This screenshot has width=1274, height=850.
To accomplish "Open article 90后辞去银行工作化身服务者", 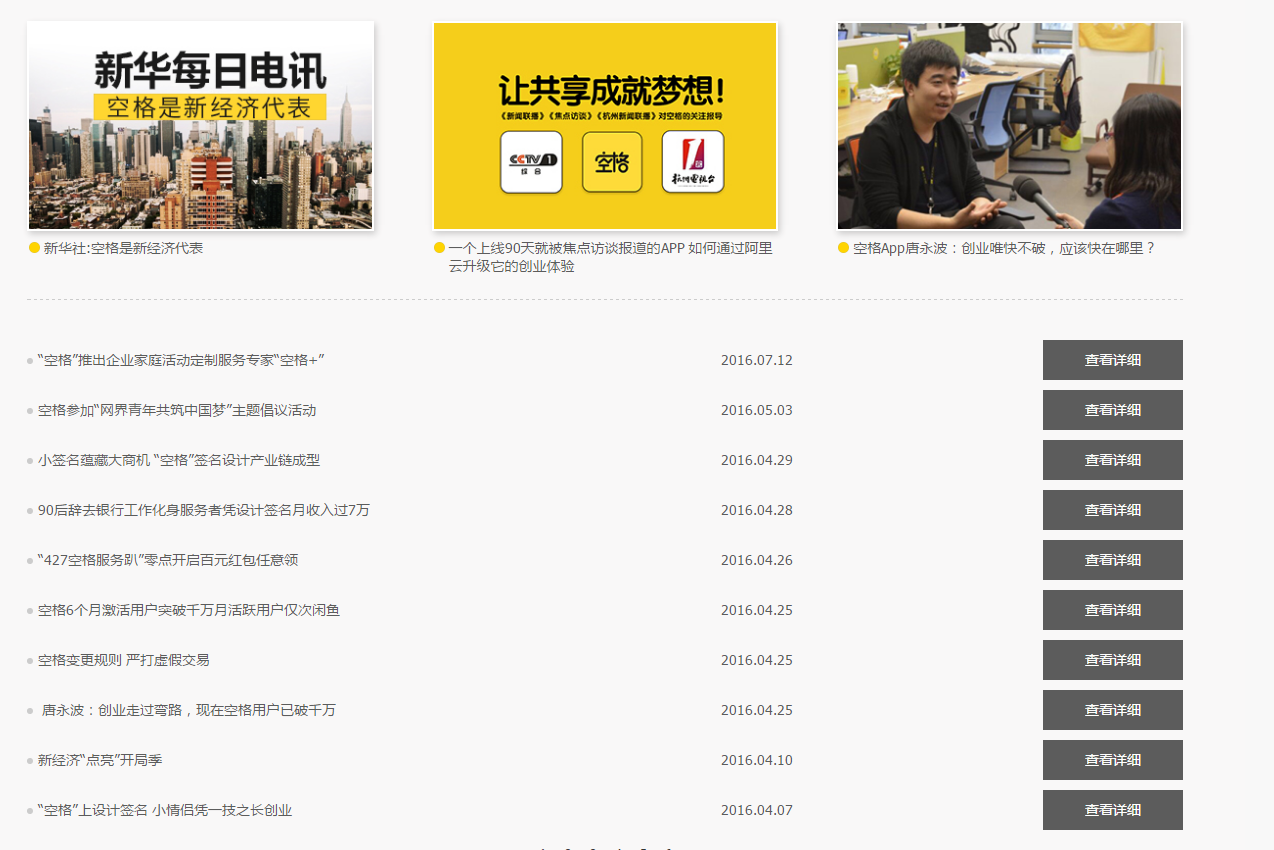I will pos(204,510).
